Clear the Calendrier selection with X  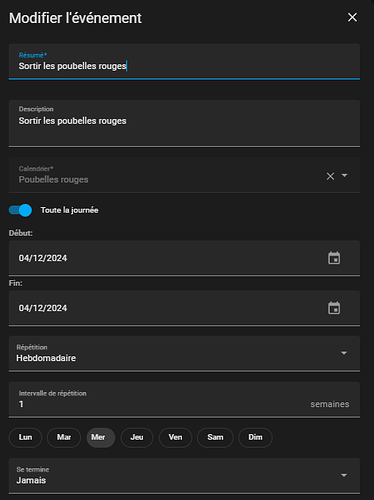(330, 176)
